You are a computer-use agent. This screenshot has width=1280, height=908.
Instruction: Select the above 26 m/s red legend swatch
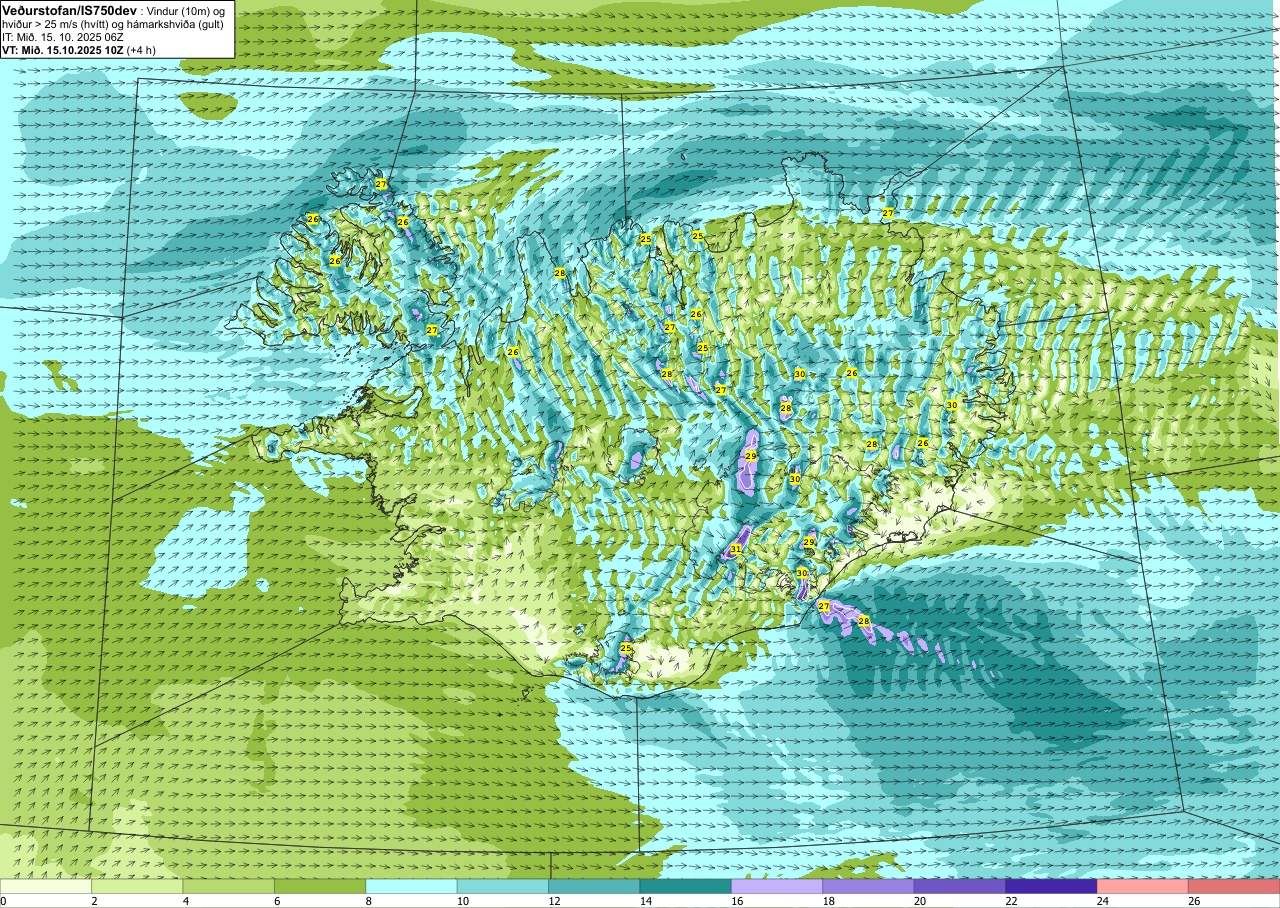[x=1234, y=886]
